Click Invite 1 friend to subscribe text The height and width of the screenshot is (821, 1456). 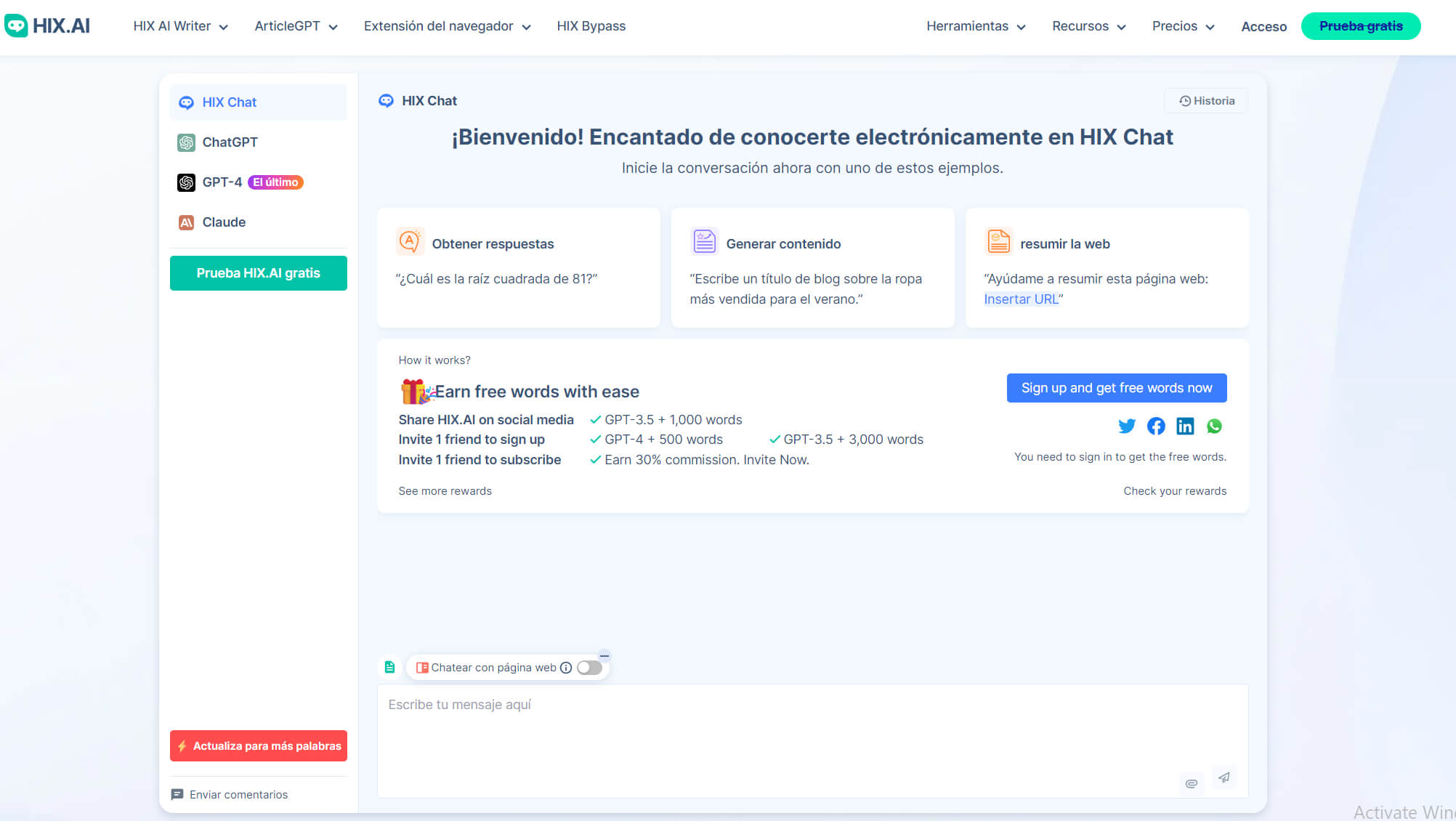click(x=480, y=460)
